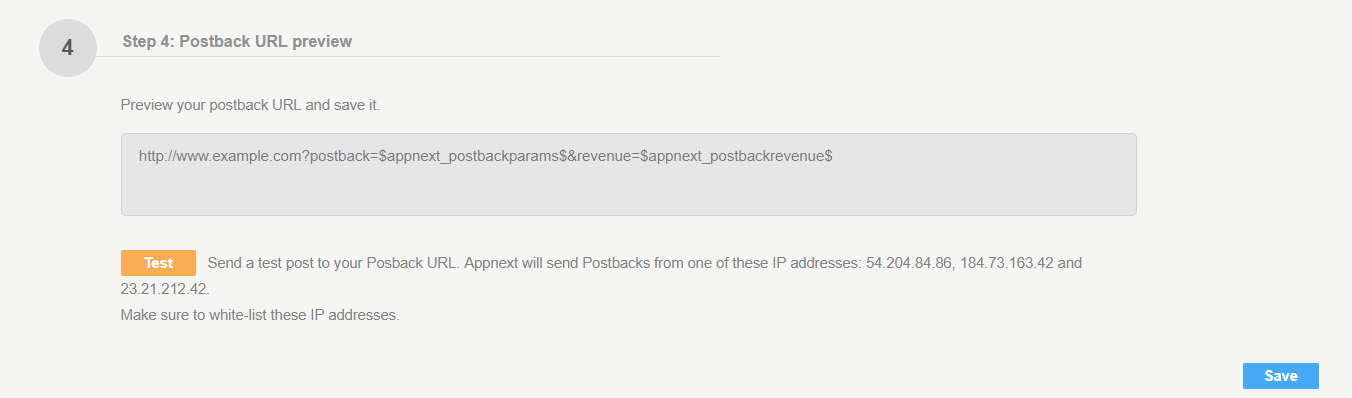Image resolution: width=1352 pixels, height=398 pixels.
Task: Click the 23.21.212.42 IP address
Action: [x=164, y=289]
